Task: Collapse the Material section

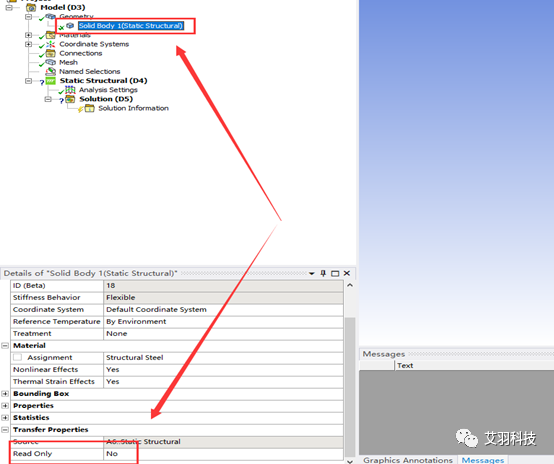Action: 5,346
